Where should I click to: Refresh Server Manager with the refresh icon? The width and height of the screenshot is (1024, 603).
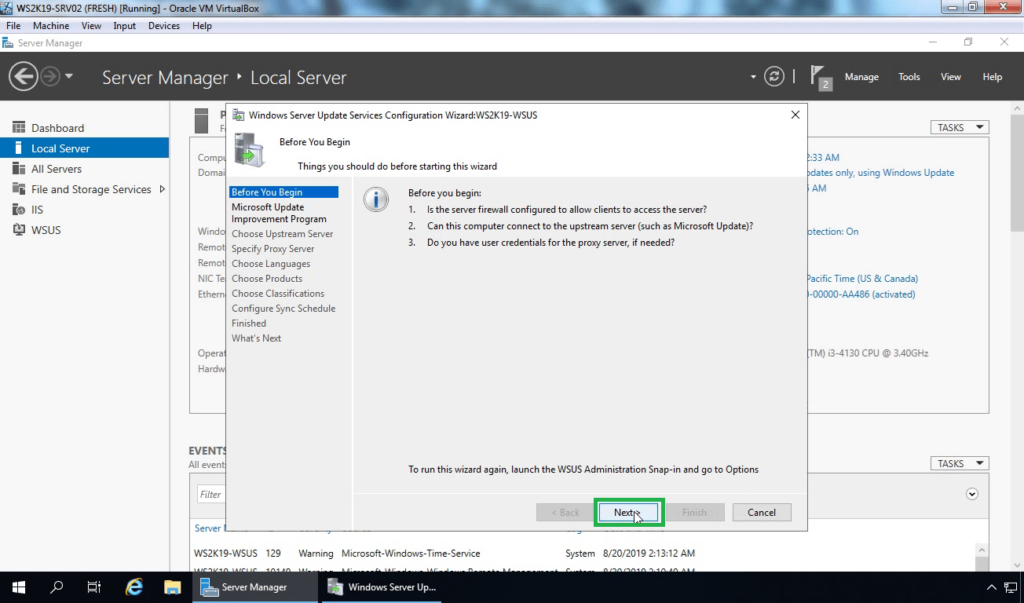[x=774, y=76]
